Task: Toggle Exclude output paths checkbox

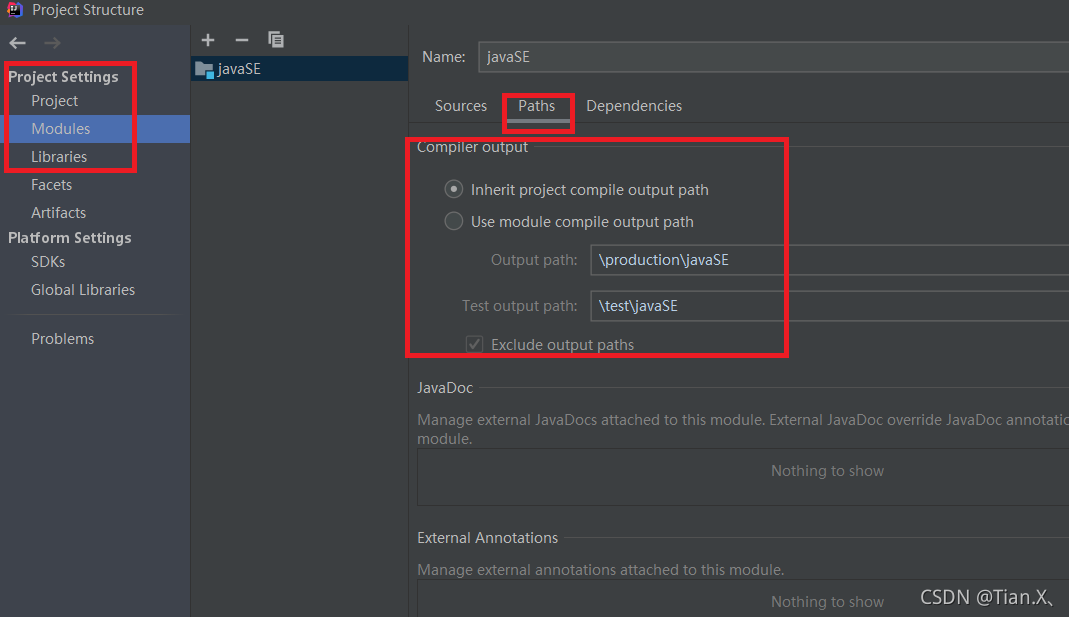Action: [x=475, y=344]
